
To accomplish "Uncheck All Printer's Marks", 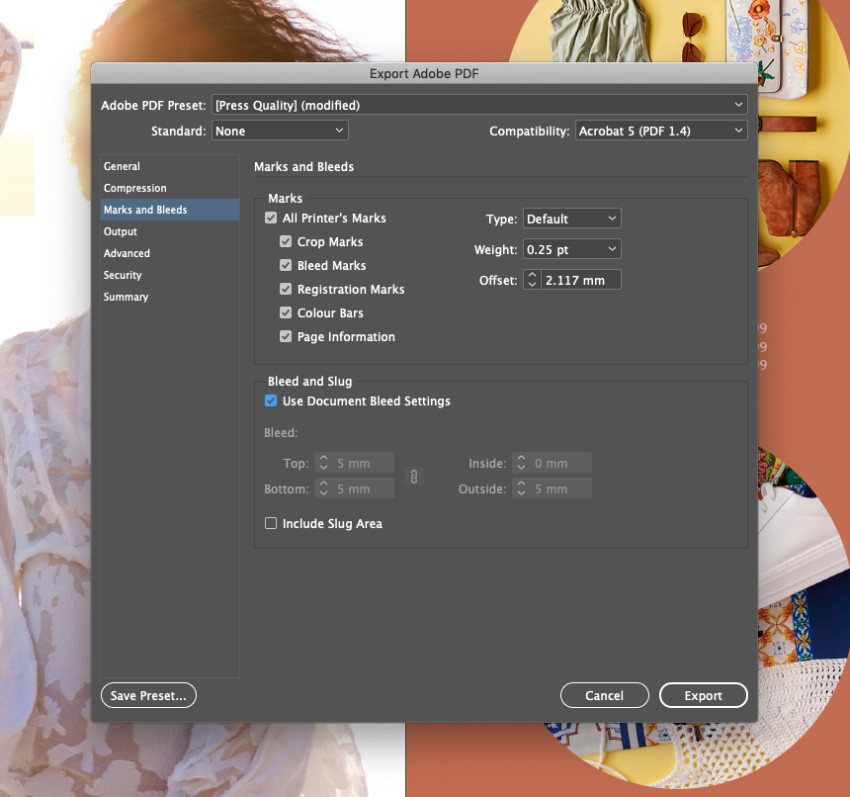I will pos(269,217).
